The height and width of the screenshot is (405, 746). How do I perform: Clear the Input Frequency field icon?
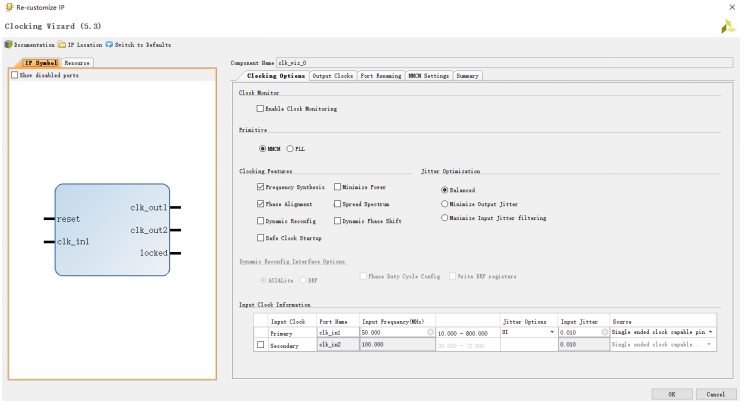point(430,332)
